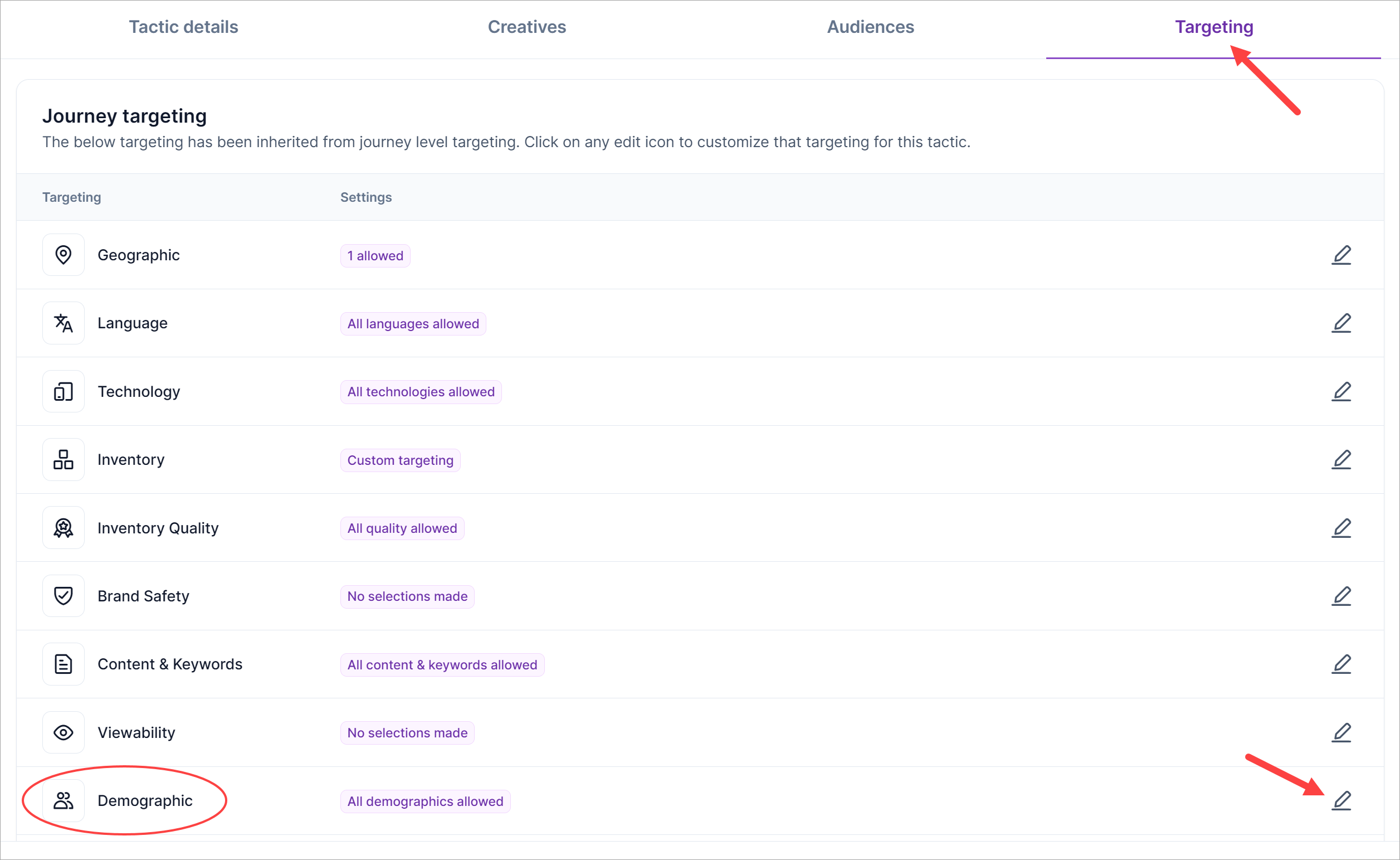
Task: Select the Targeting tab
Action: pos(1213,27)
